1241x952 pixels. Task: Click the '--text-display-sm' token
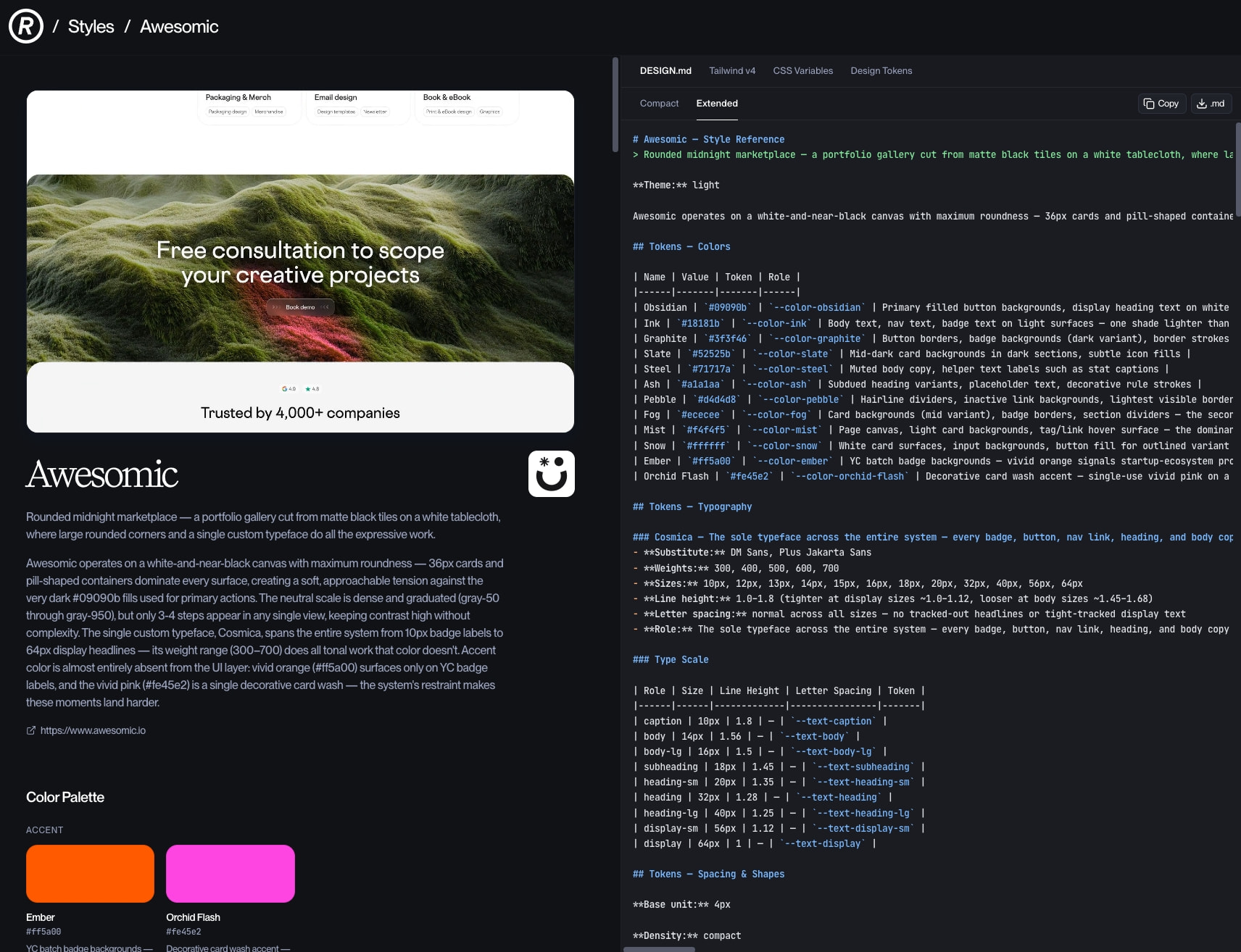(x=863, y=829)
